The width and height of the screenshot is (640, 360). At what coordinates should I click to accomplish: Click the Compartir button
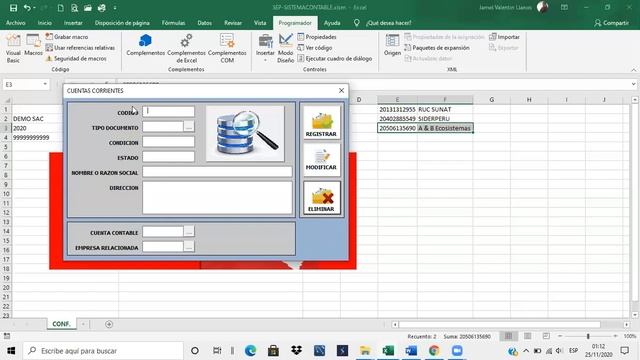(611, 23)
